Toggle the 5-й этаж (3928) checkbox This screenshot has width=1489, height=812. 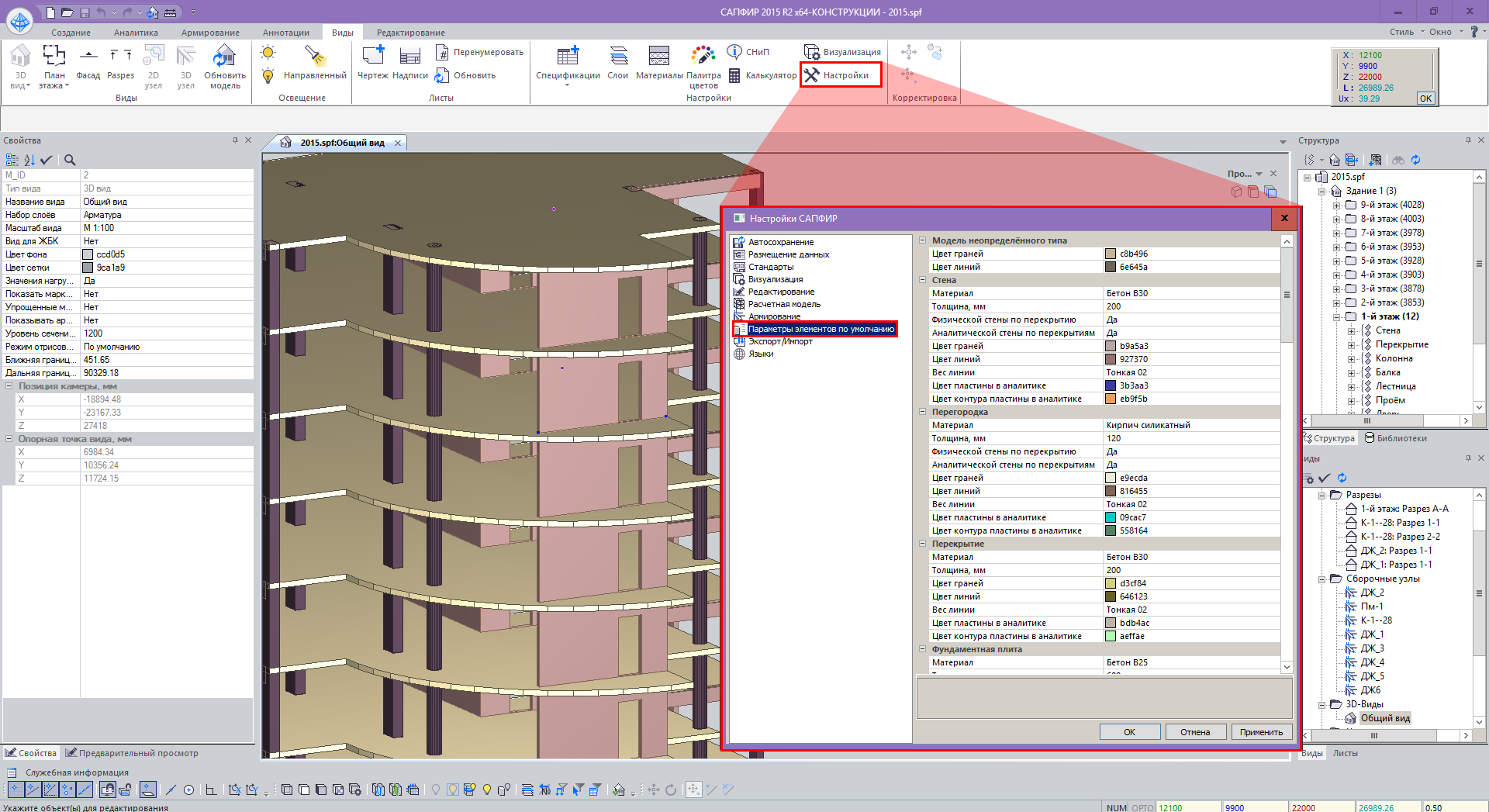1351,261
